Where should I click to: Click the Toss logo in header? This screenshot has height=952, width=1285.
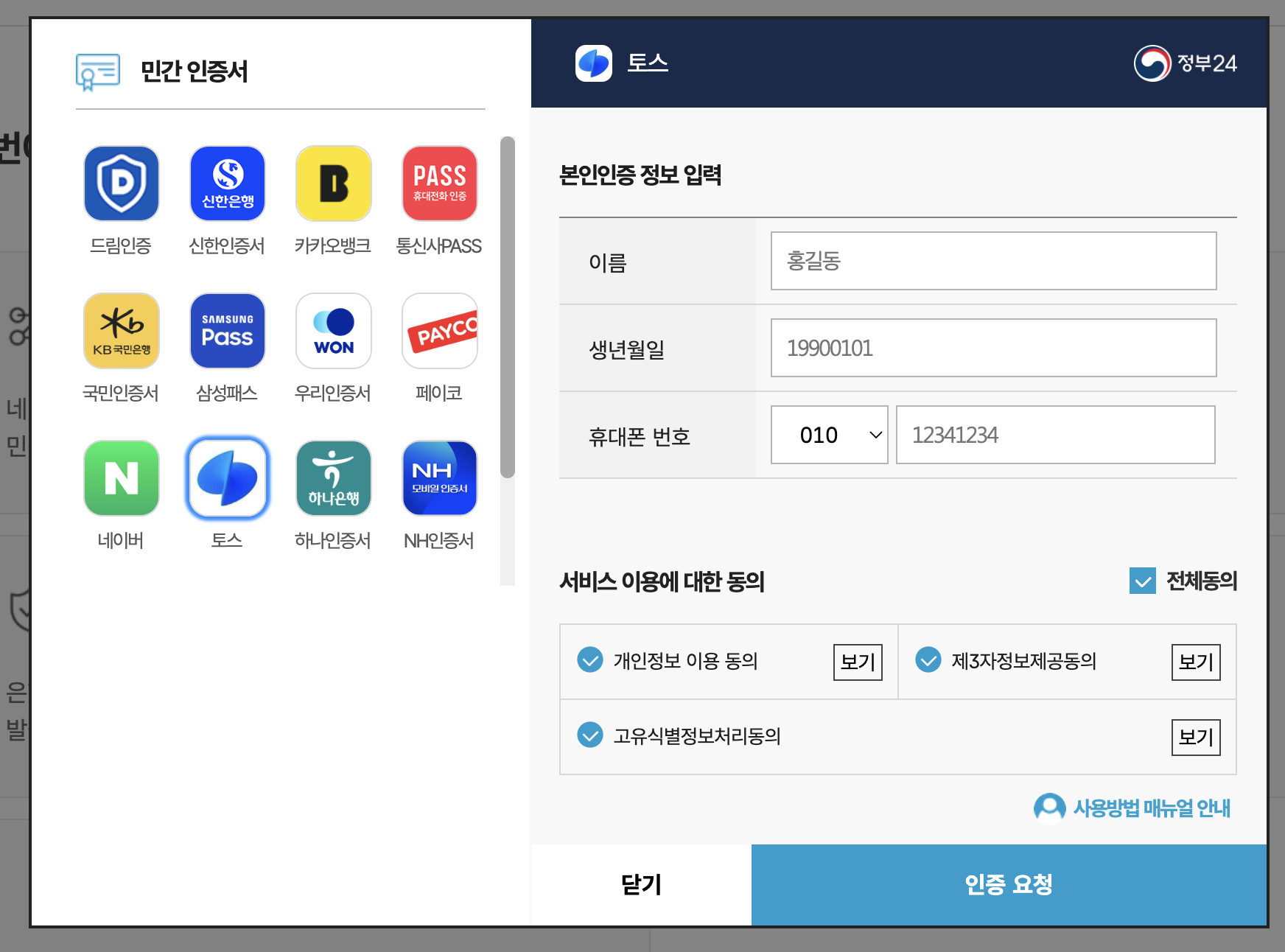tap(594, 63)
